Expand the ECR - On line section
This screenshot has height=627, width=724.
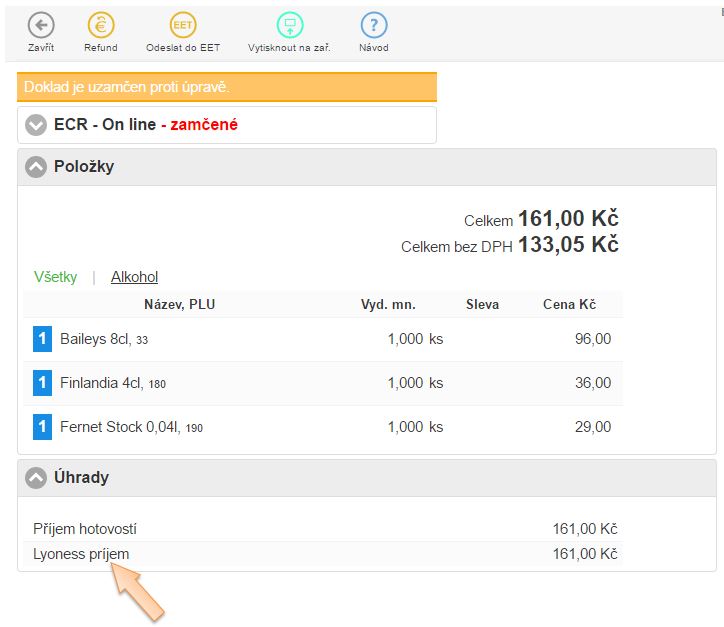tap(37, 125)
